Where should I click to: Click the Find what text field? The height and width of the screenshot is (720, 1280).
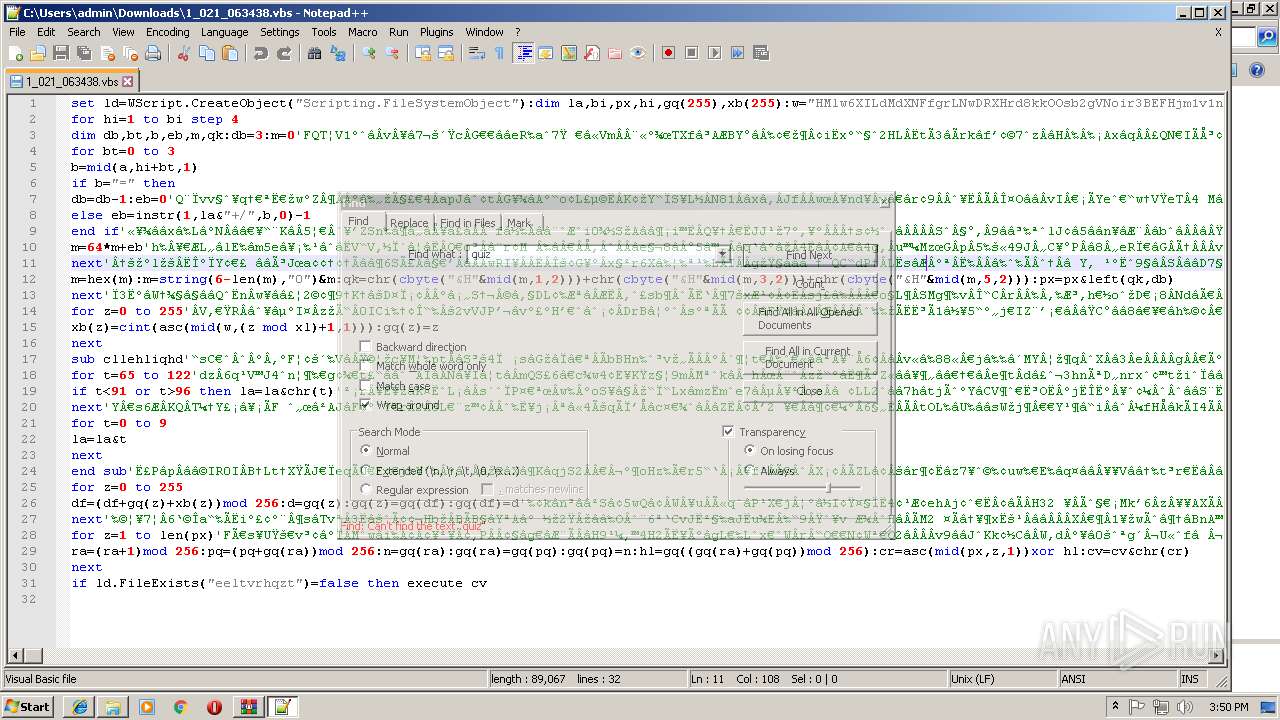tap(590, 254)
